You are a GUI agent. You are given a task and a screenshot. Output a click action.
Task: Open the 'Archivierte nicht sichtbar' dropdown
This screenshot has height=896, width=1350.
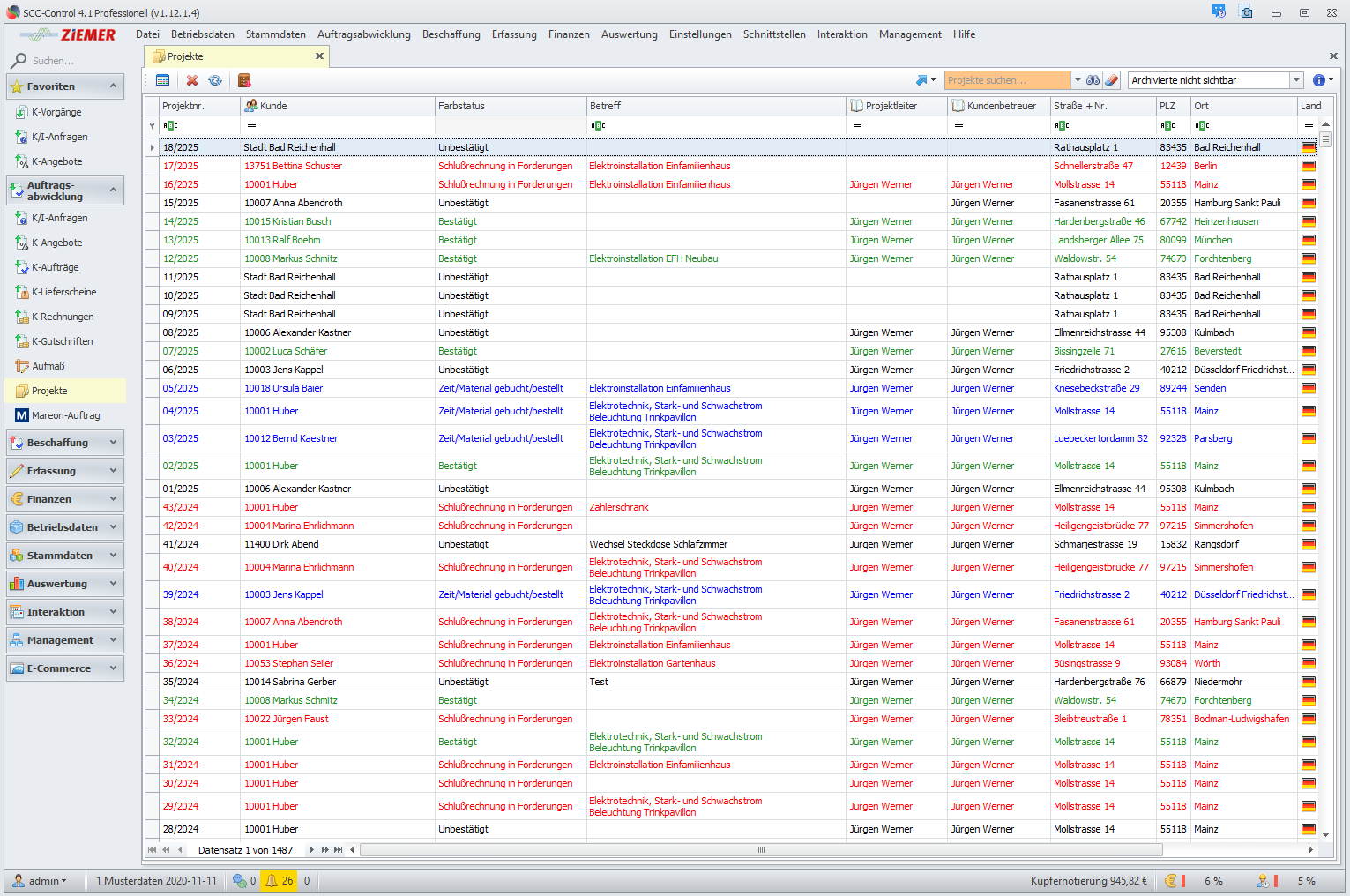tap(1296, 80)
